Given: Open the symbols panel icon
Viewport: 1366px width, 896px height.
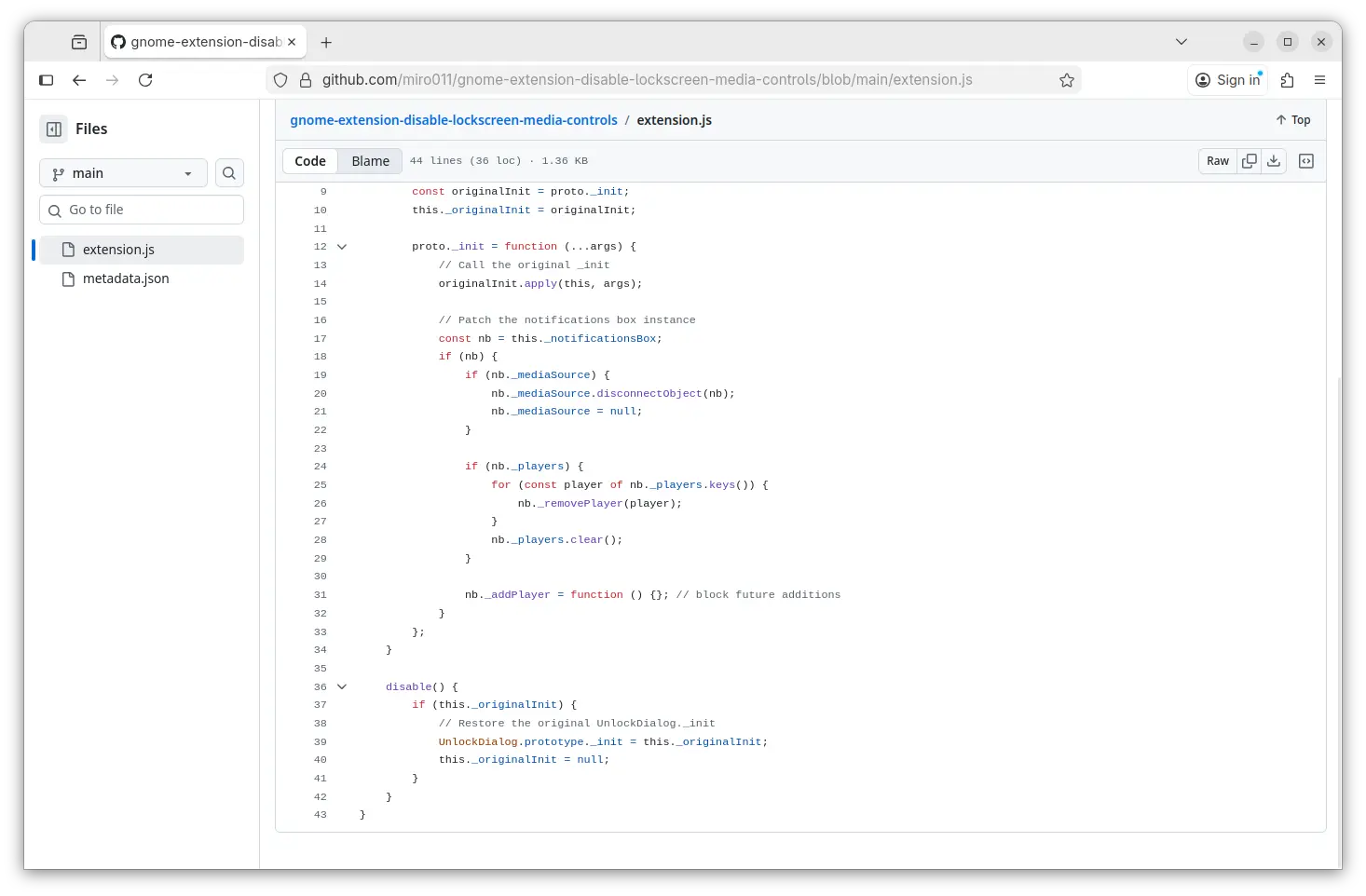Looking at the screenshot, I should 1306,161.
